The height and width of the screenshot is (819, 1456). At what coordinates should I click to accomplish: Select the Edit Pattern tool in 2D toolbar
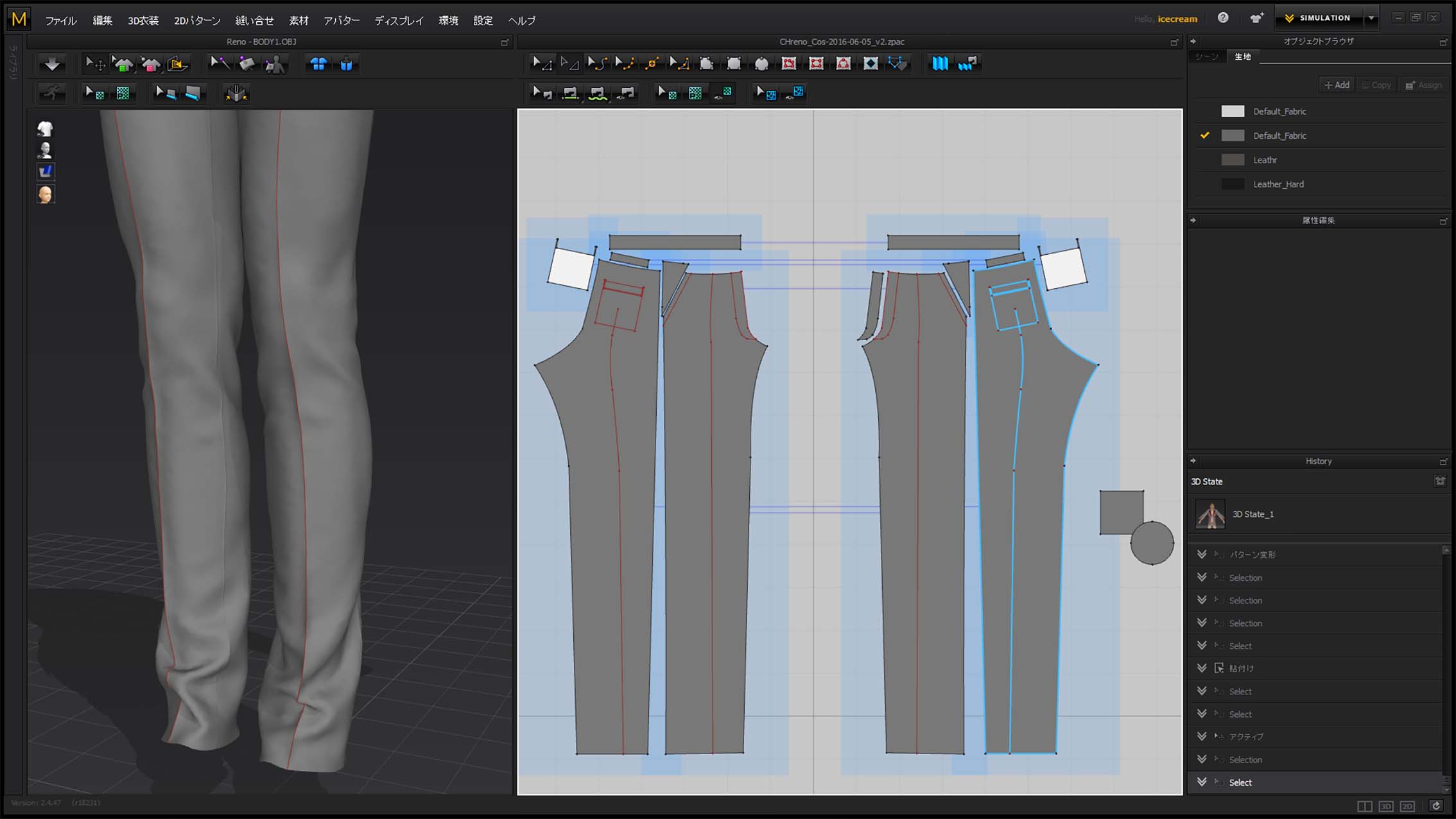coord(542,63)
